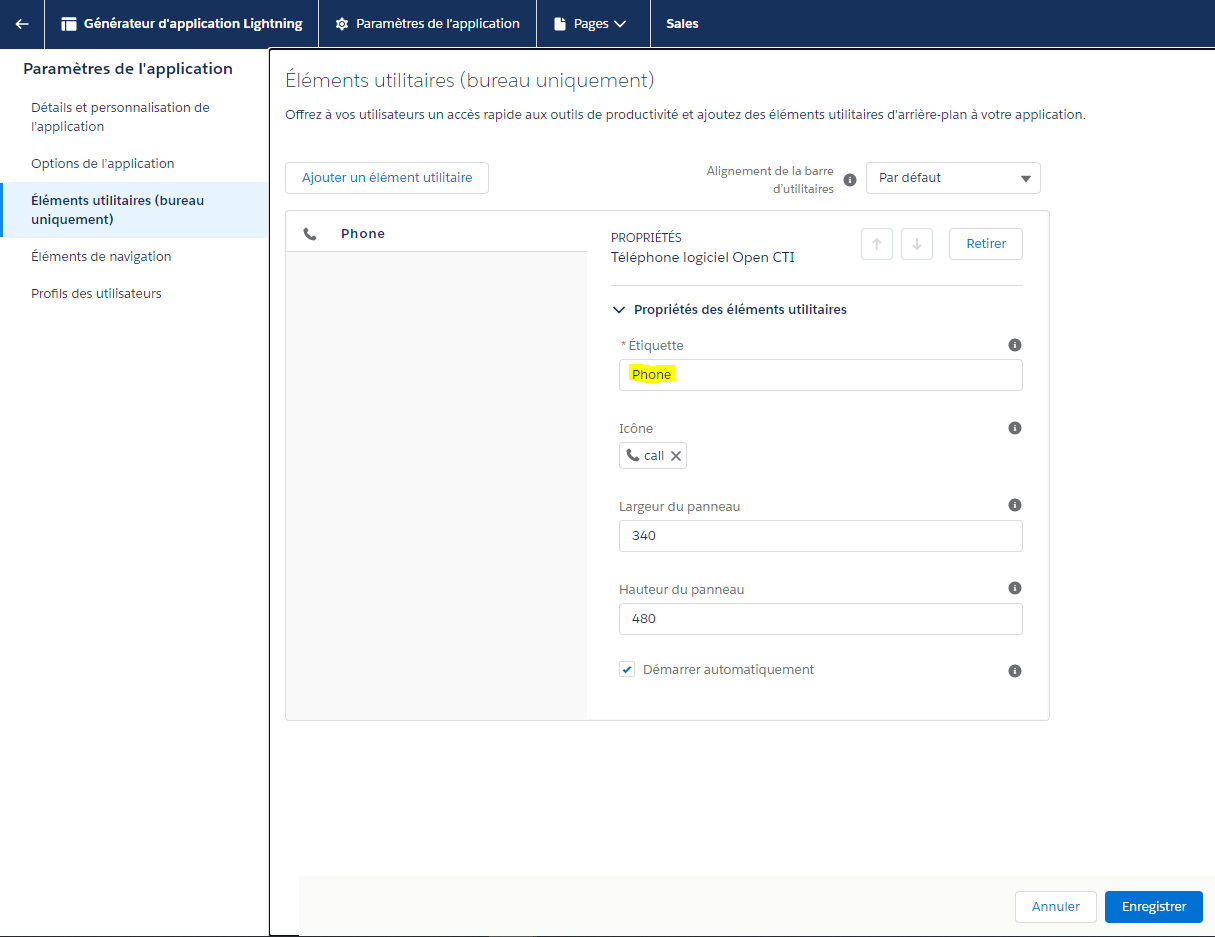Viewport: 1215px width, 937px height.
Task: Remove the call icon using its X
Action: pos(676,456)
